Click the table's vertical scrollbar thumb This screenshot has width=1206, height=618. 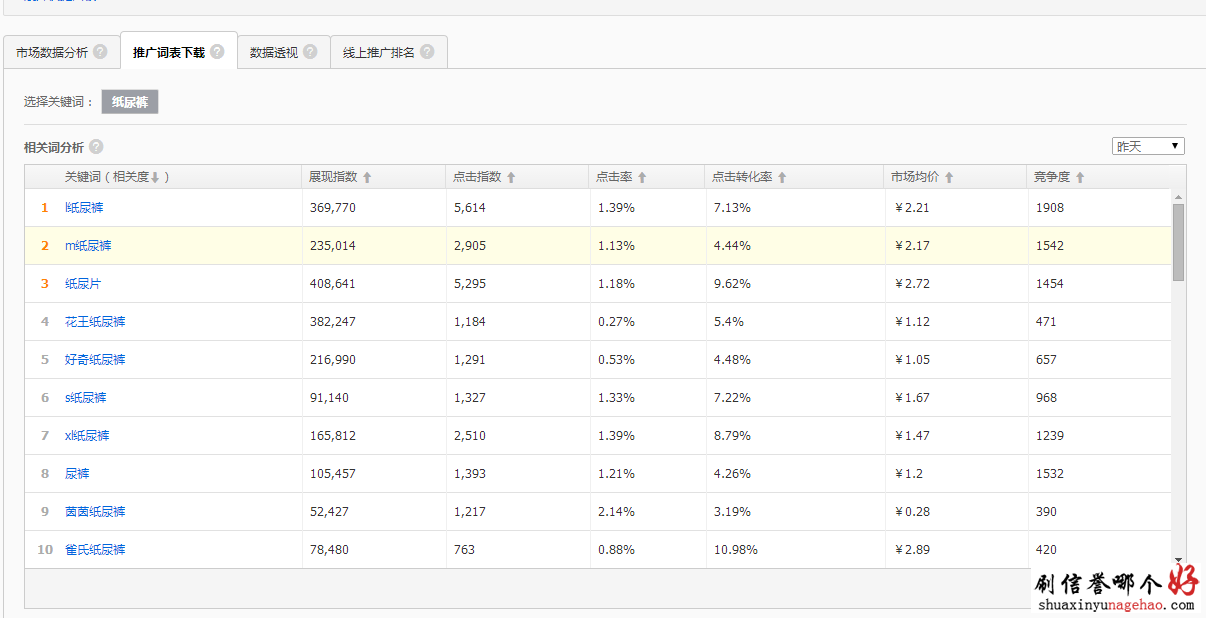(x=1178, y=240)
